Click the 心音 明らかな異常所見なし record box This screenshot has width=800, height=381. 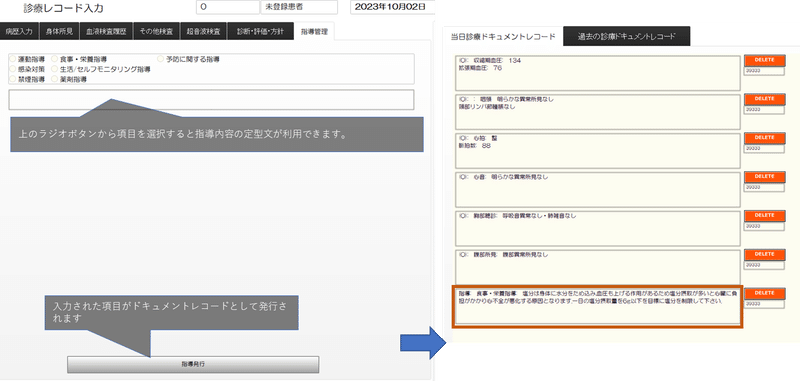pos(598,189)
